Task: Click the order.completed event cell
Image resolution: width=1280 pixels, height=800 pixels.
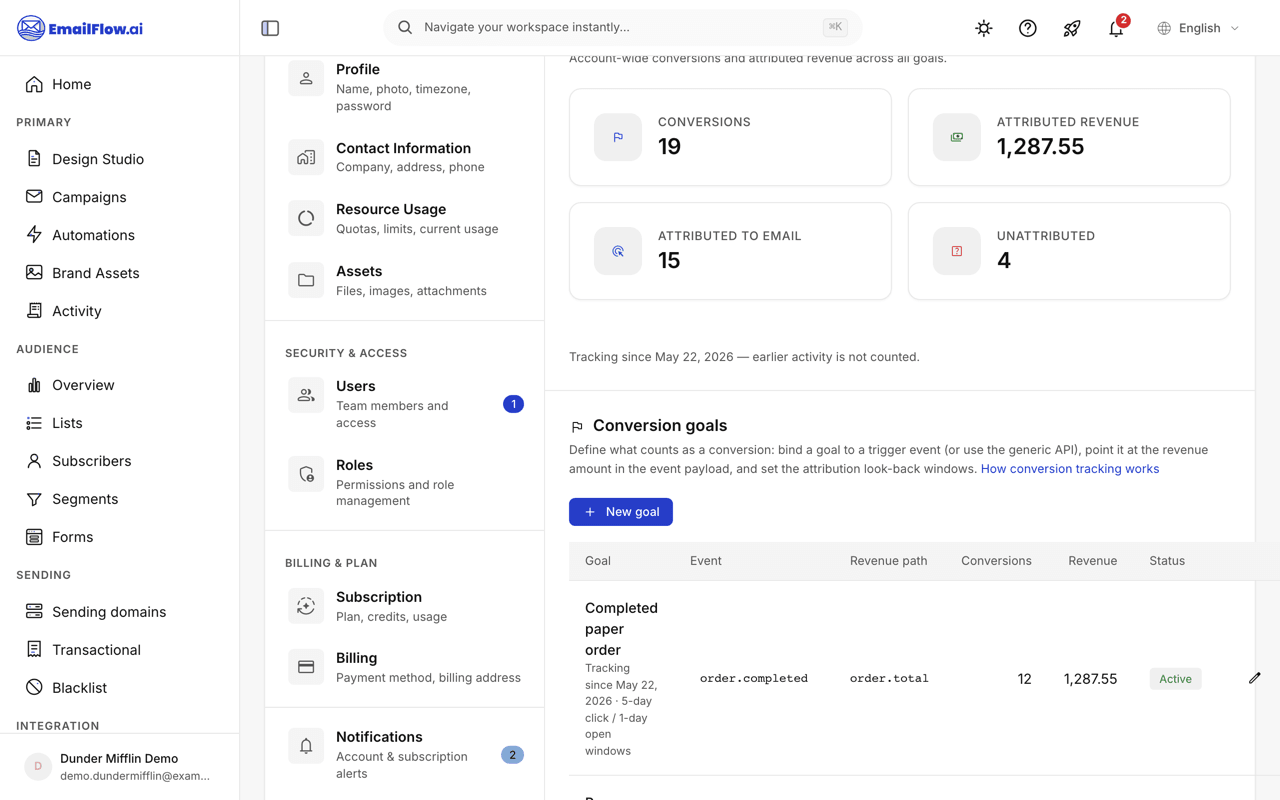Action: point(753,678)
